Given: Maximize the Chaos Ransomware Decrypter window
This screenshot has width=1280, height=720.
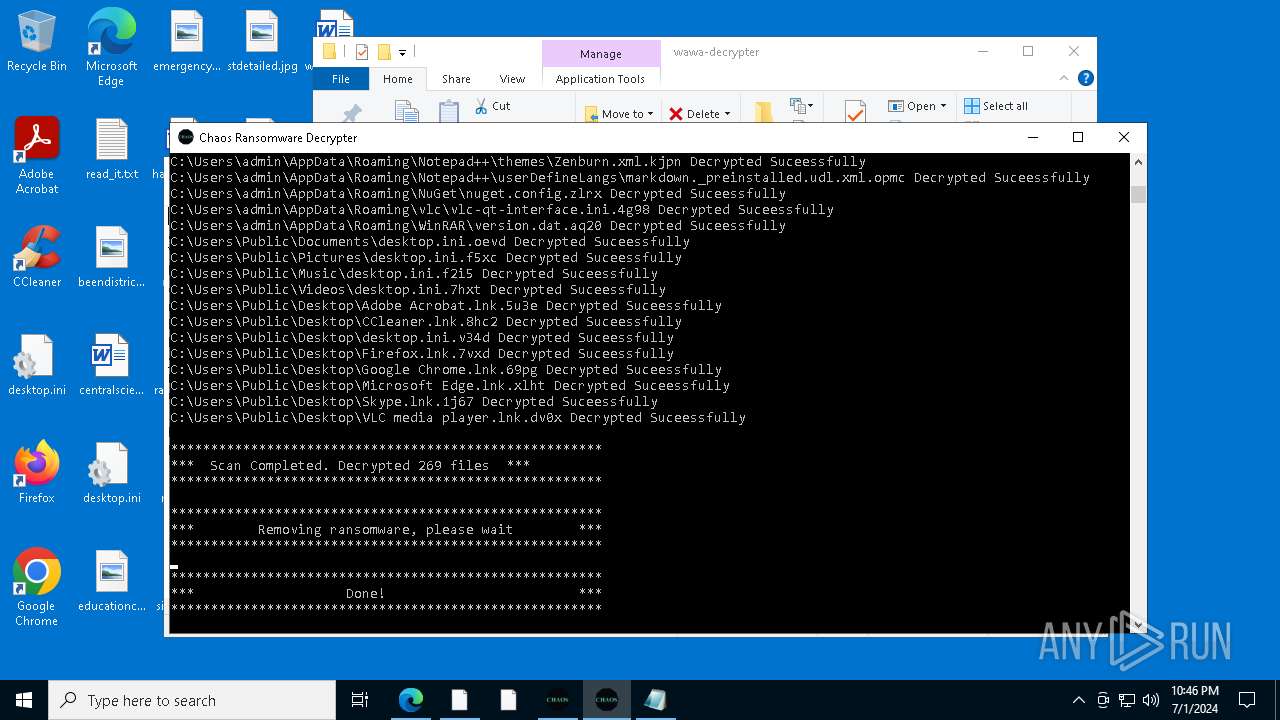Looking at the screenshot, I should (x=1078, y=137).
